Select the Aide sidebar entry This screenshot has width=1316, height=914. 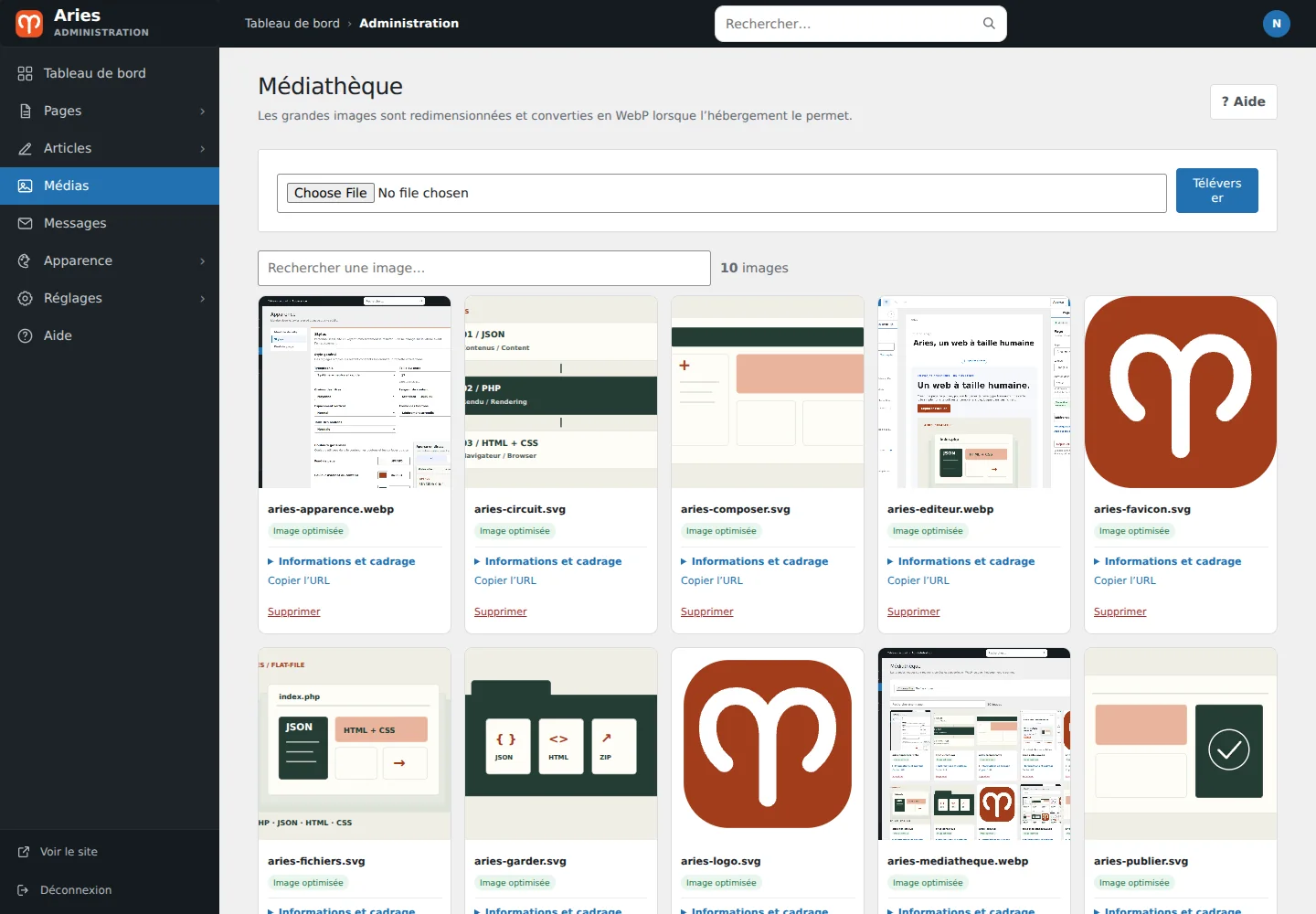[x=110, y=335]
